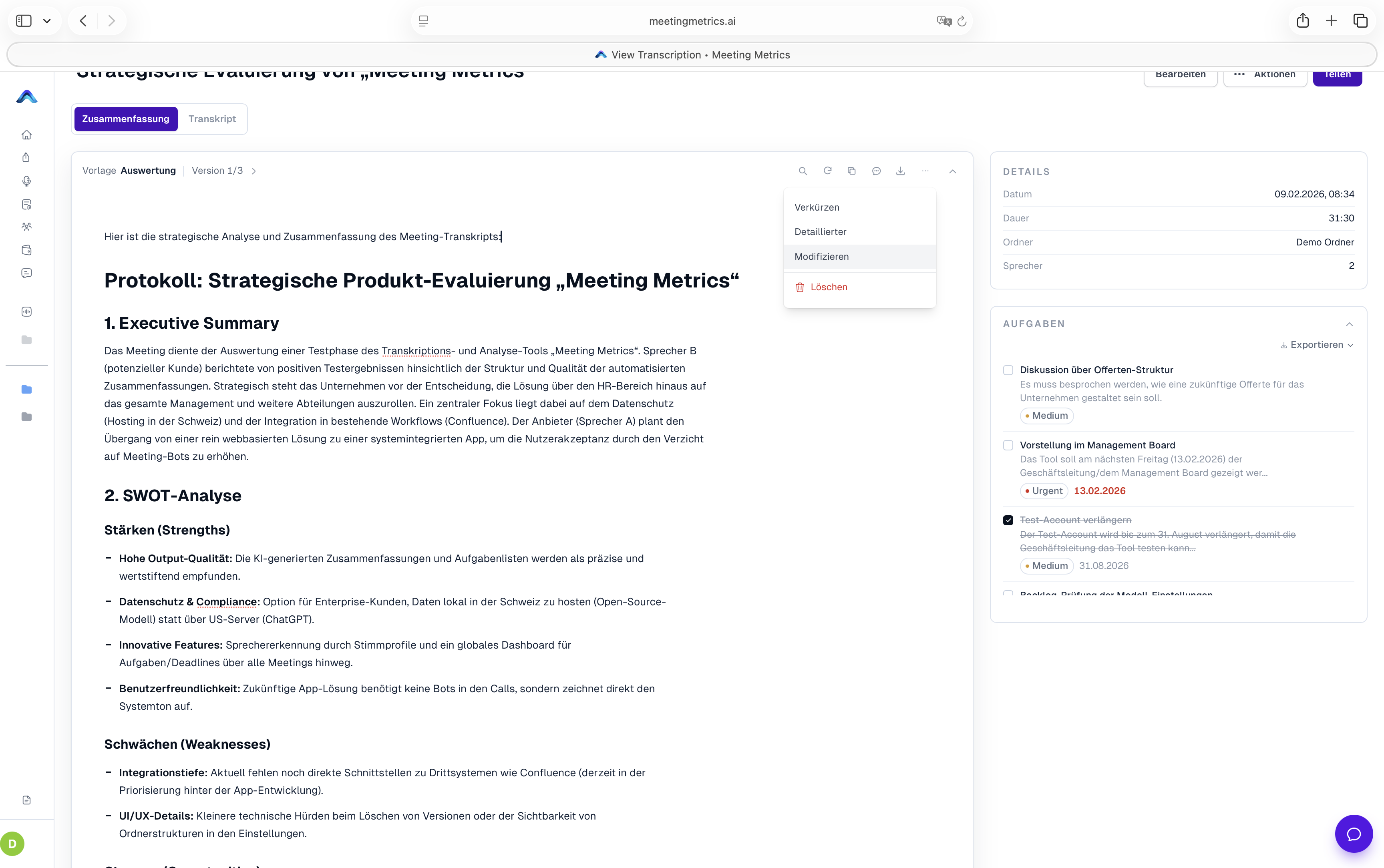Click the Version 1/3 label
This screenshot has height=868, width=1384.
point(217,171)
